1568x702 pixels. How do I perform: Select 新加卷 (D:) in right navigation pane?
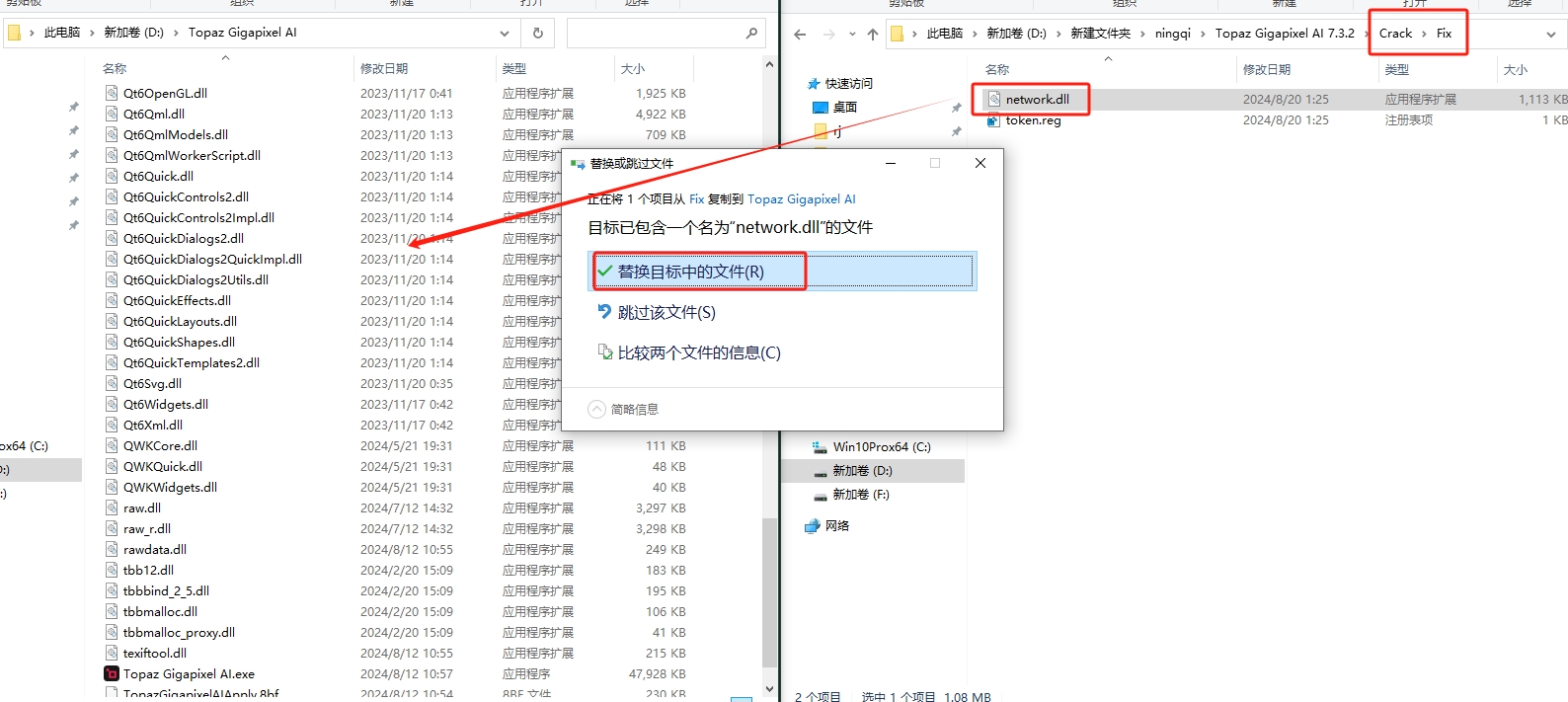pyautogui.click(x=862, y=471)
